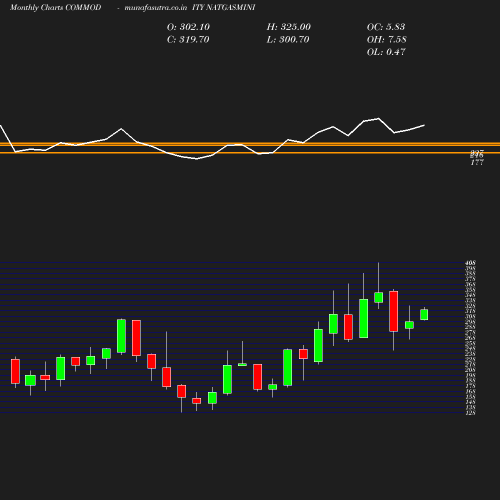Image resolution: width=500 pixels, height=500 pixels.
Task: Click the '177' indicator scale label
Action: pos(477,163)
